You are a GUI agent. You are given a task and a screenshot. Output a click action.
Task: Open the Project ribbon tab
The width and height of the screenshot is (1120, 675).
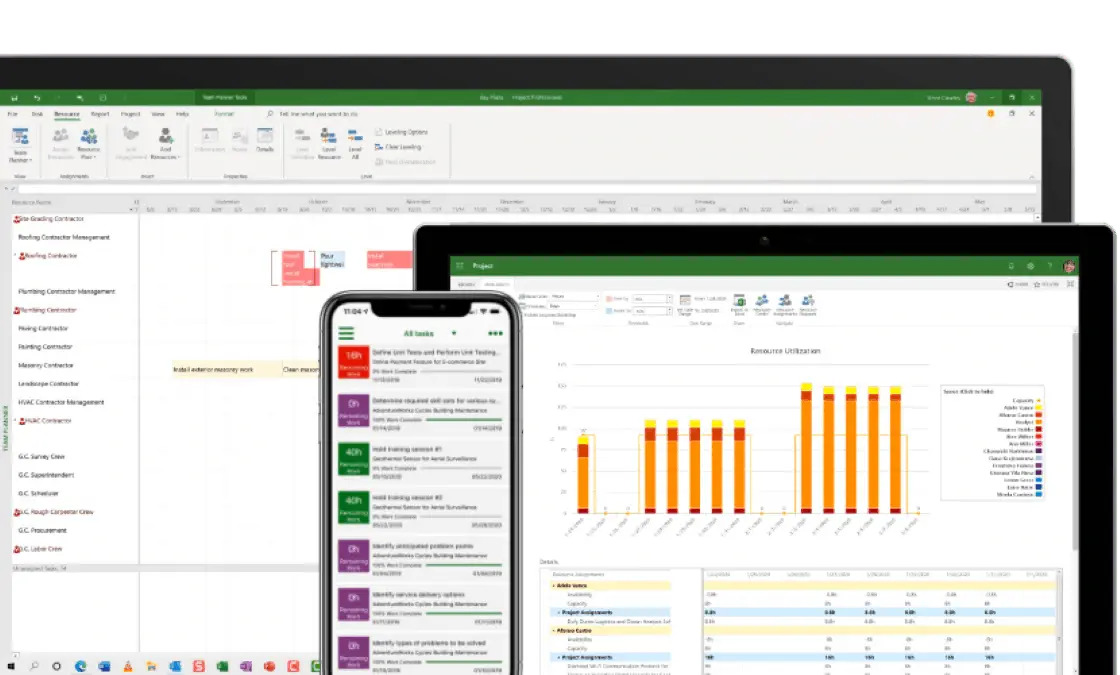130,114
